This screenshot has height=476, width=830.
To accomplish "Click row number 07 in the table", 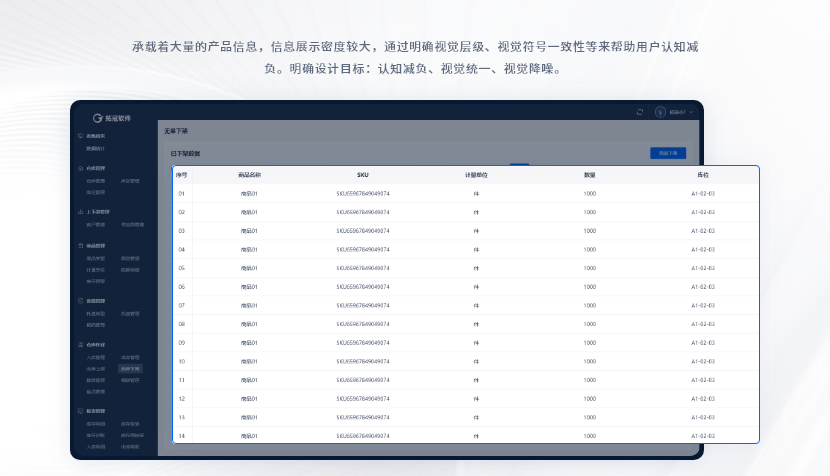I will tap(182, 306).
